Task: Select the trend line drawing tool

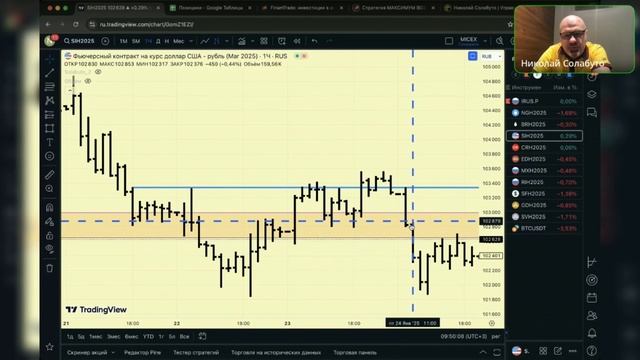Action: [x=50, y=73]
